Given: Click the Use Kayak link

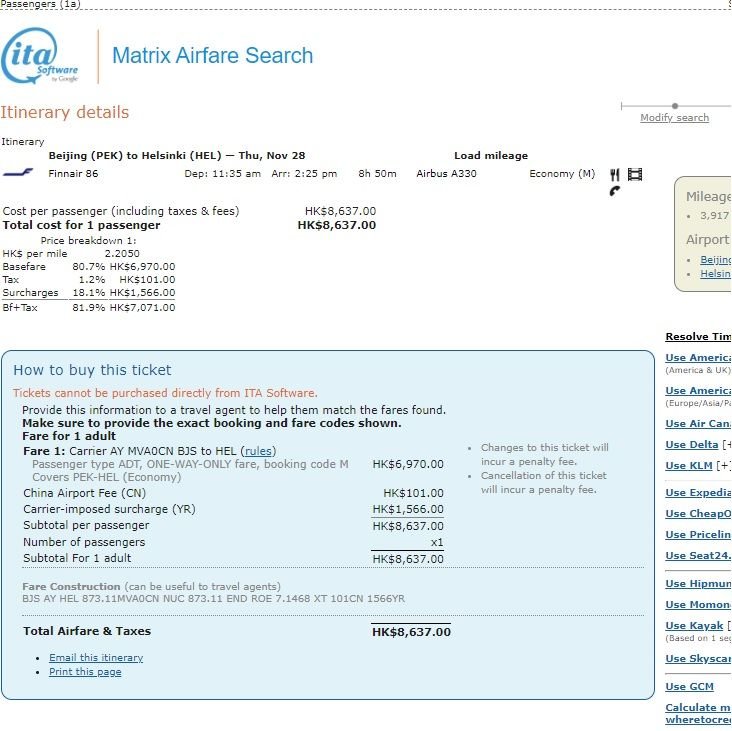Looking at the screenshot, I should coord(693,626).
